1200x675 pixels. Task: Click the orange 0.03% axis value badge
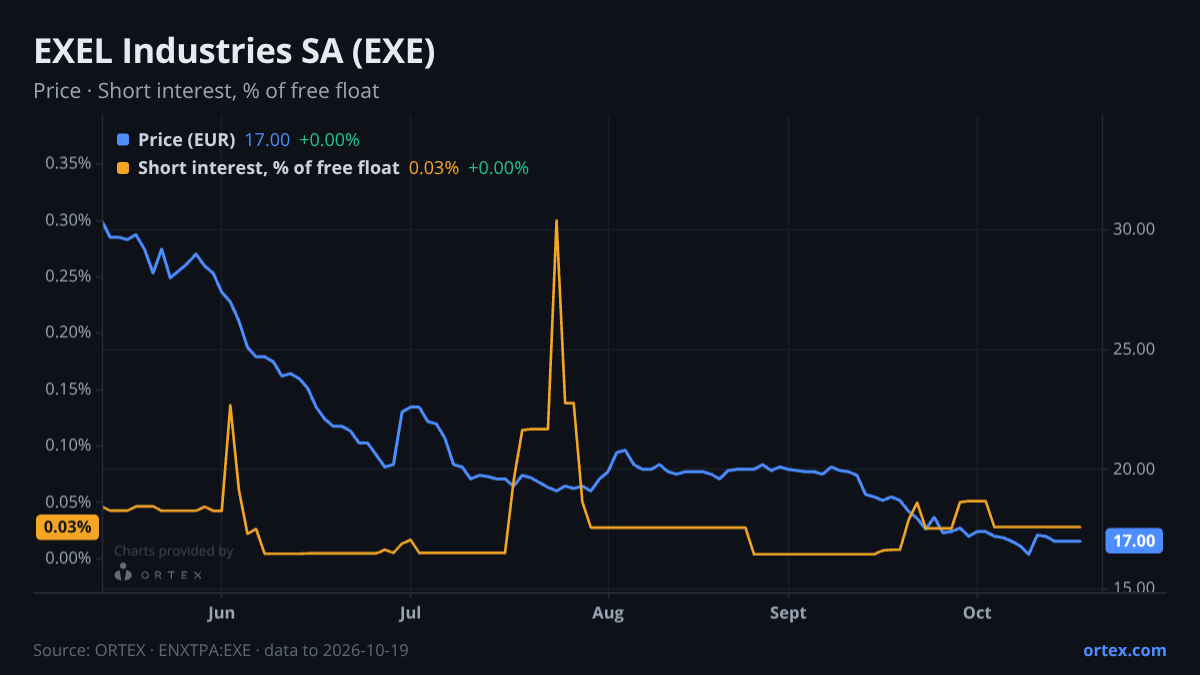pos(68,527)
